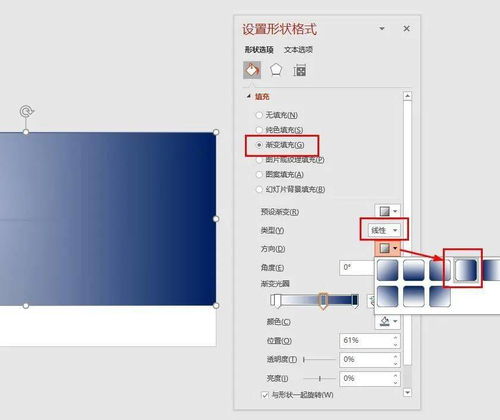Choose second thumbnail in top row of direction gallery
Viewport: 500px width, 420px height.
pyautogui.click(x=414, y=270)
